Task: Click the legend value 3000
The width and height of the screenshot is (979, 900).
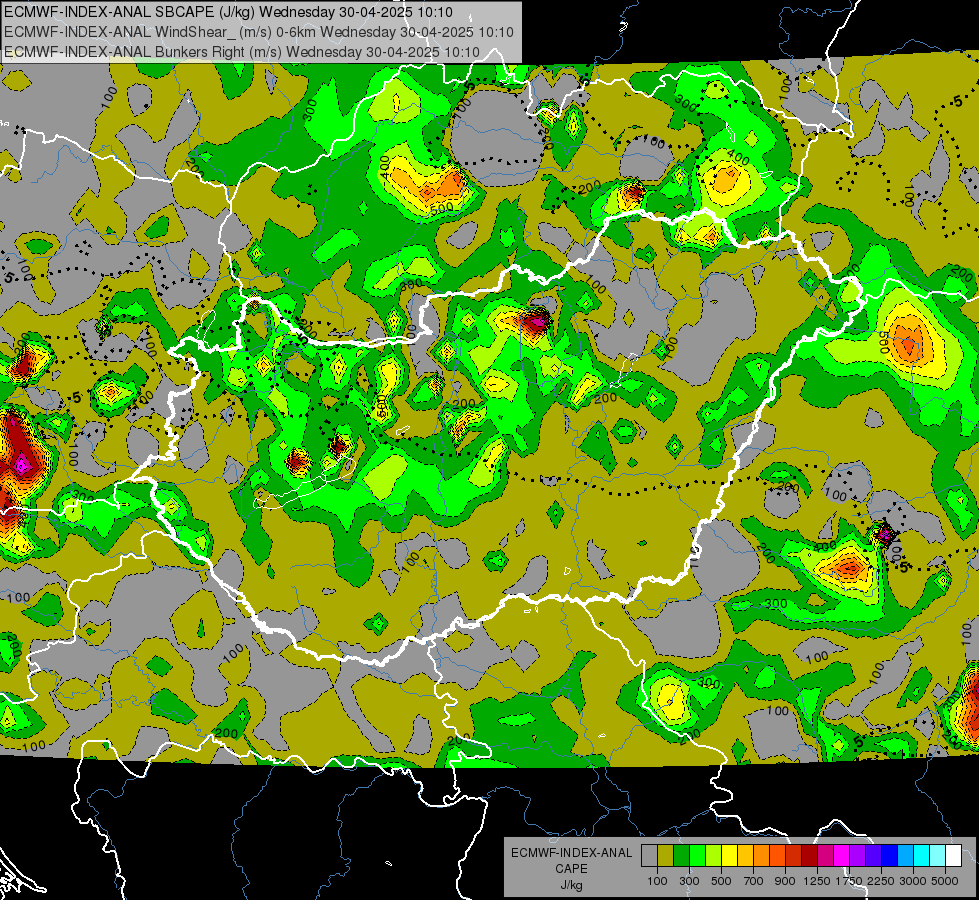Action: (x=913, y=881)
